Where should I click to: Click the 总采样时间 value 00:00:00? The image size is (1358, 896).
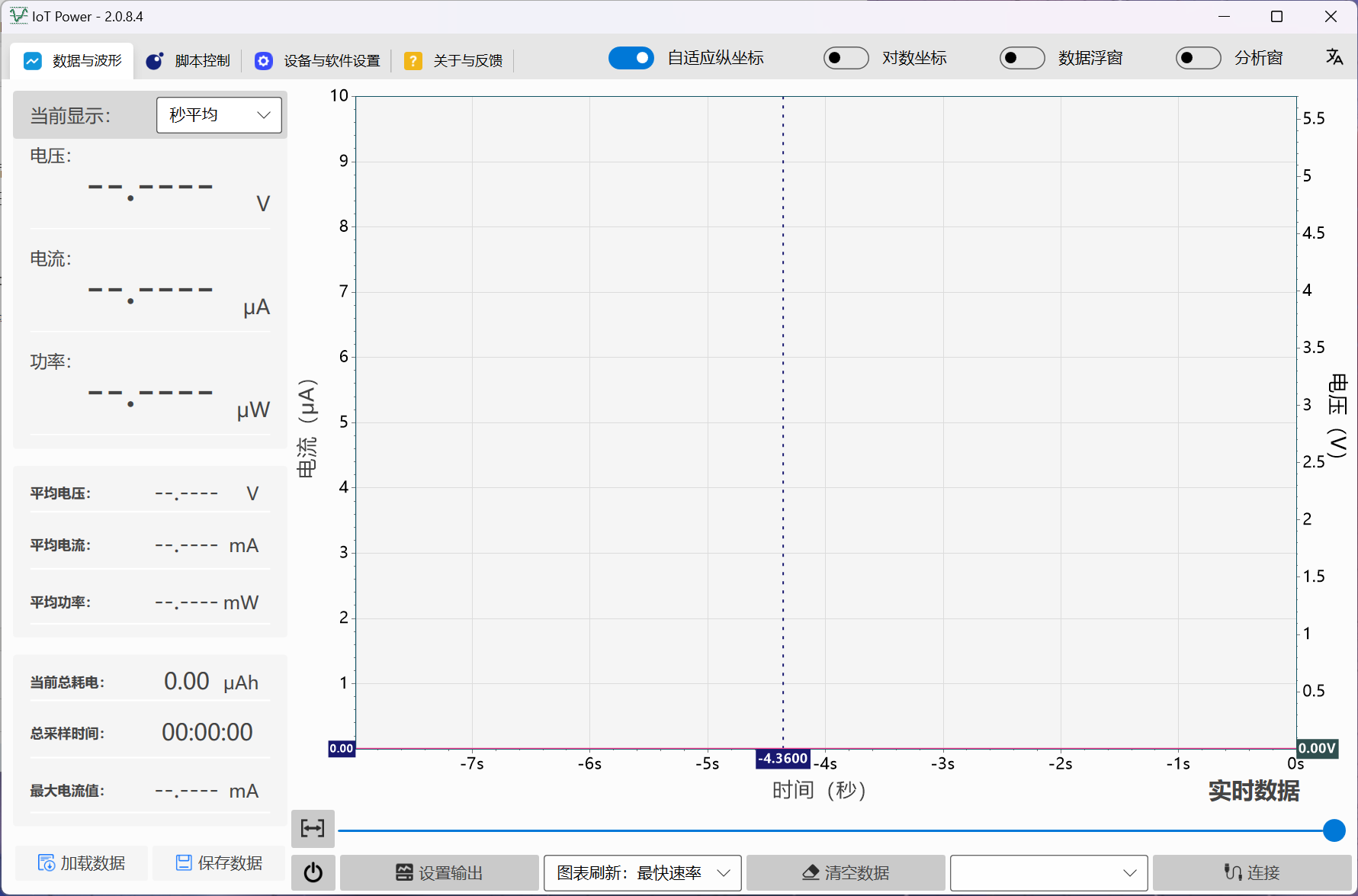pos(207,733)
